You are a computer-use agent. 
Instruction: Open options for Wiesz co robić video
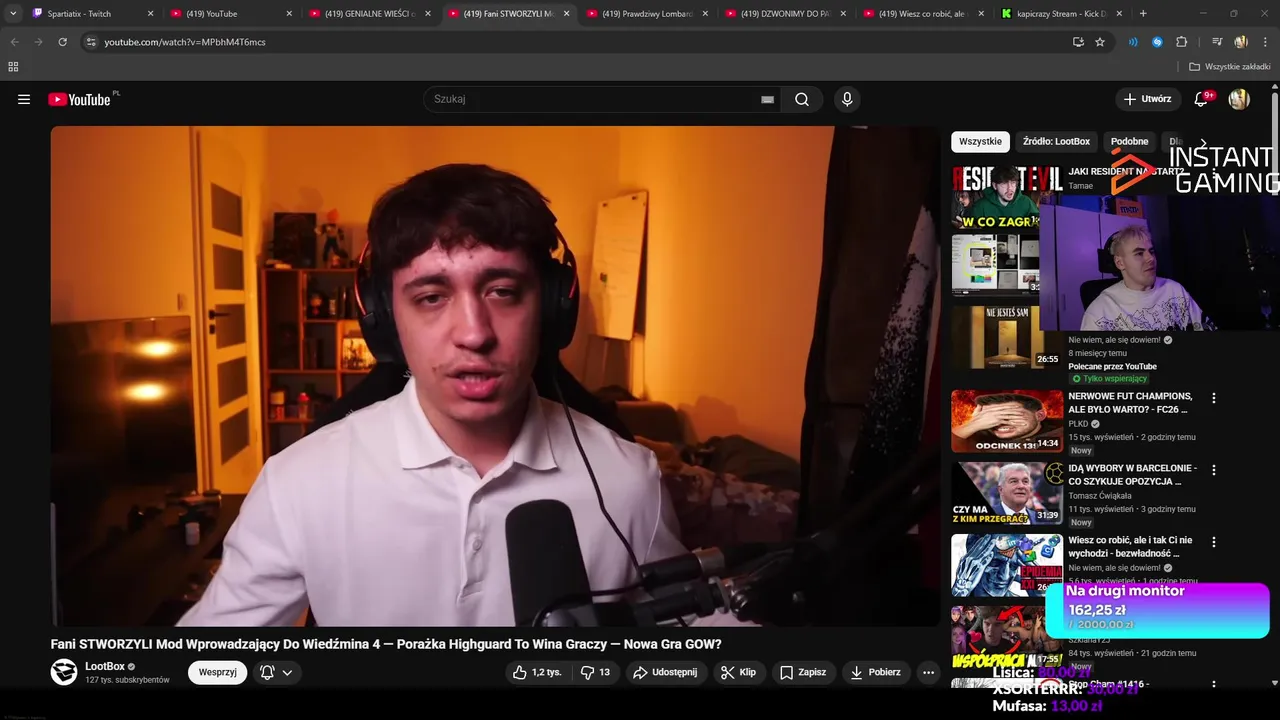click(1214, 542)
